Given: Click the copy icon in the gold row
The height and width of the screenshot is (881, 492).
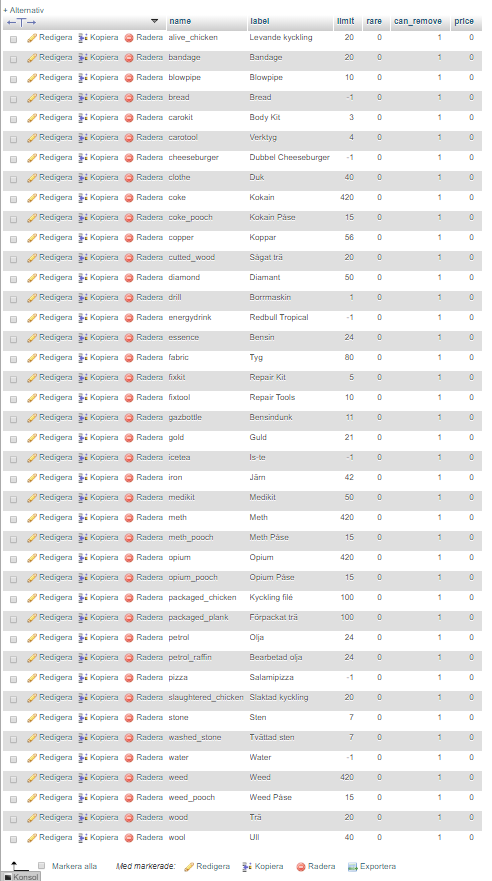Looking at the screenshot, I should pos(83,438).
